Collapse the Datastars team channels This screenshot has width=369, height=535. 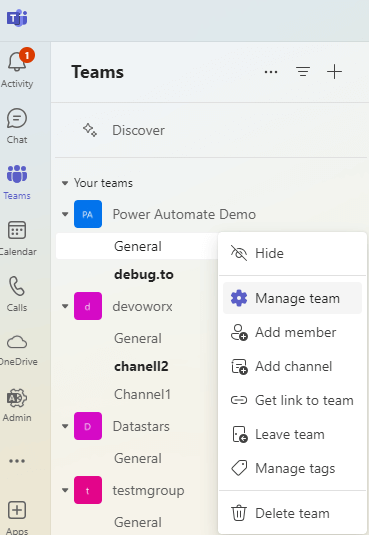[65, 426]
